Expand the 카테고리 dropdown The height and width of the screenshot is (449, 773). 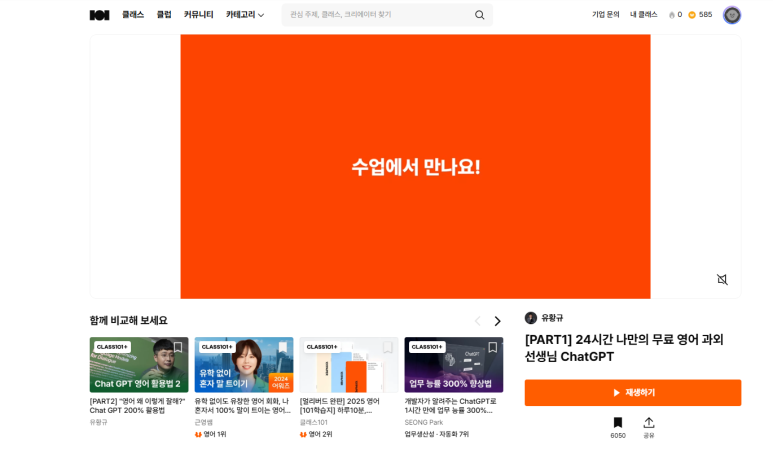point(245,15)
